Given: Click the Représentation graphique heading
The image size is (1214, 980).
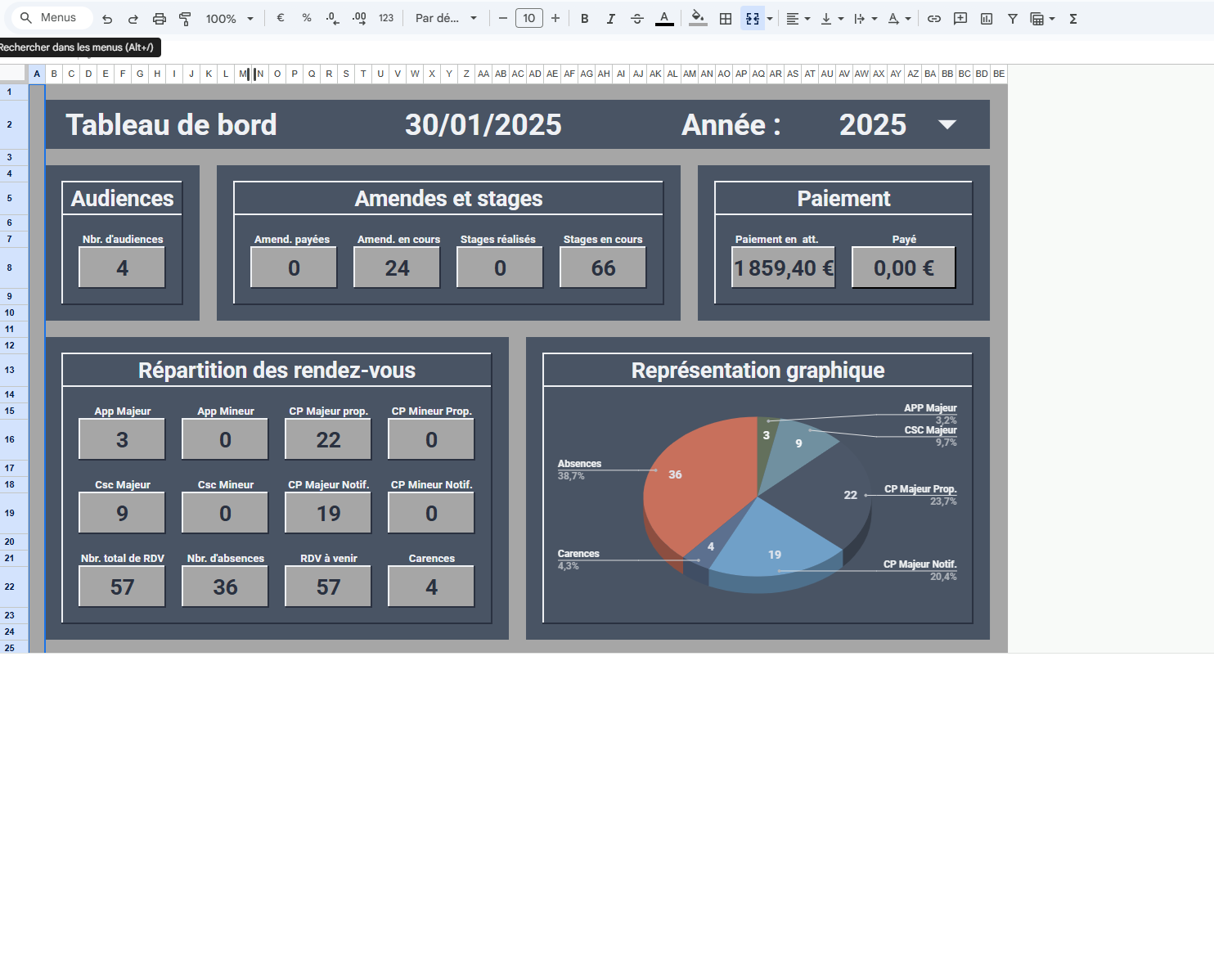Looking at the screenshot, I should click(x=758, y=371).
